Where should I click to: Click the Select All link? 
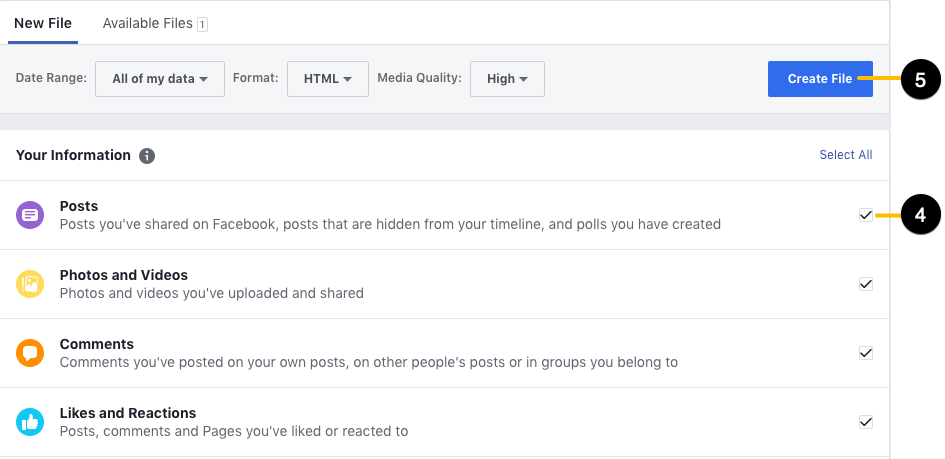click(846, 155)
